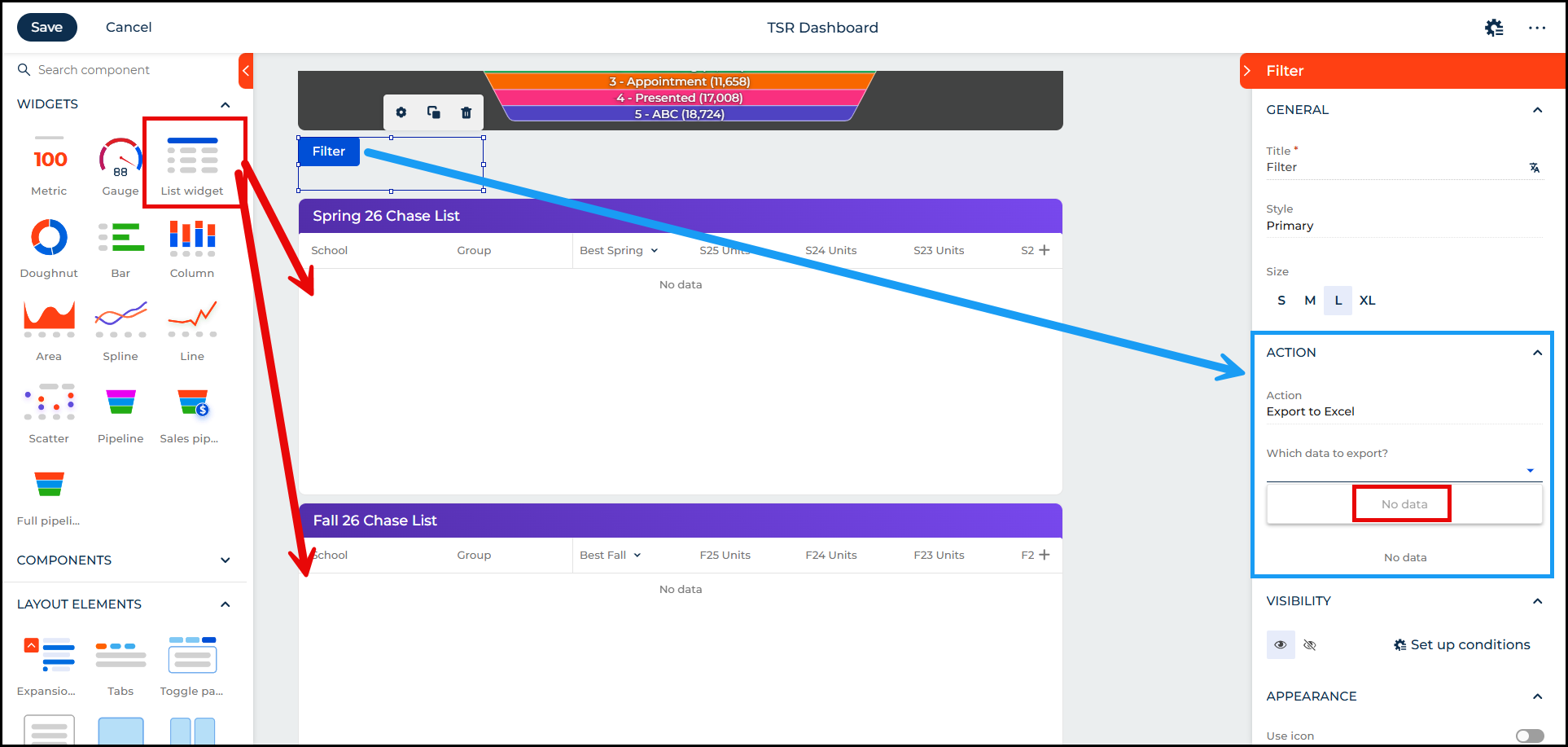1568x747 pixels.
Task: Open the three-dot more options menu
Action: (x=1537, y=28)
